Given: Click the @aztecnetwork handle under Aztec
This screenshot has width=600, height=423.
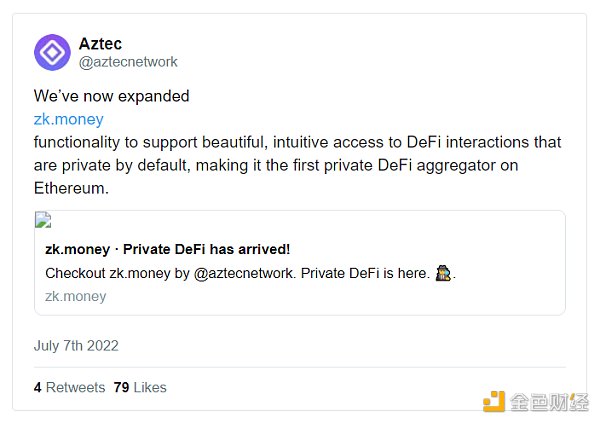Looking at the screenshot, I should [127, 62].
